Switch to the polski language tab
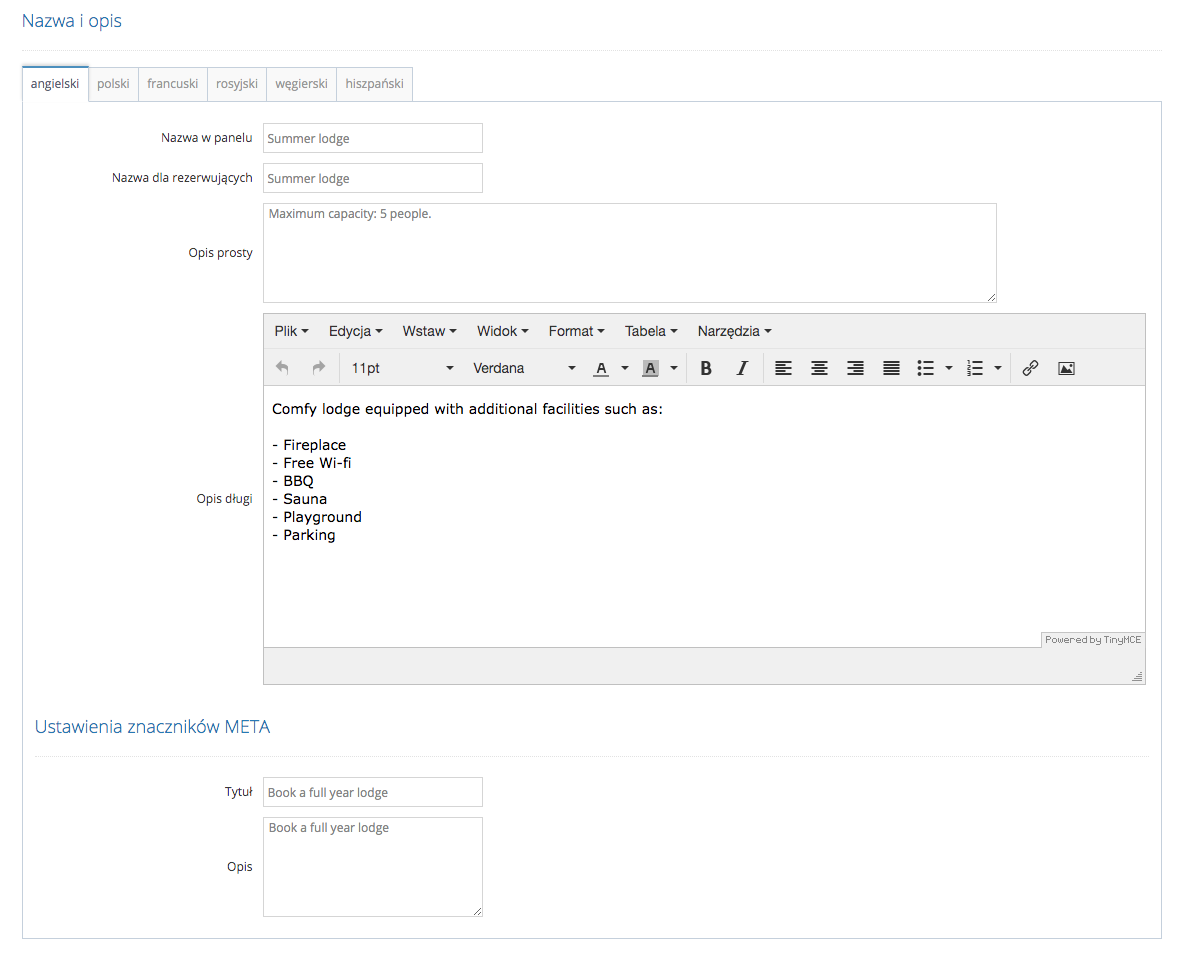 click(x=113, y=84)
